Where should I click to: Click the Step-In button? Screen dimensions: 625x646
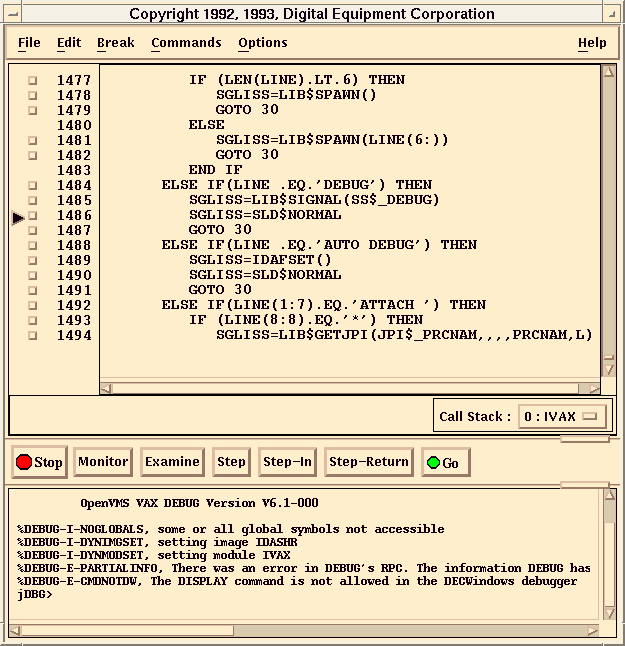point(287,461)
